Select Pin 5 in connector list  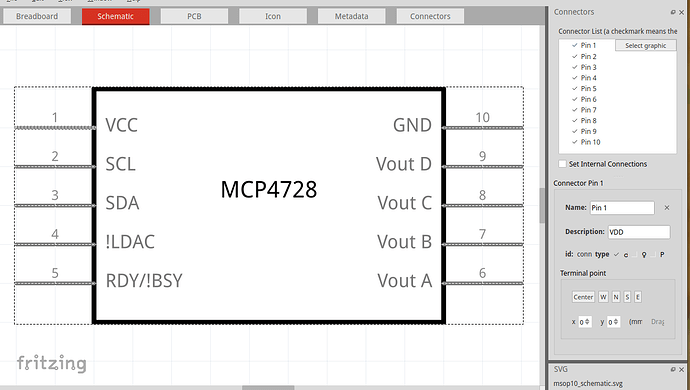coord(588,88)
